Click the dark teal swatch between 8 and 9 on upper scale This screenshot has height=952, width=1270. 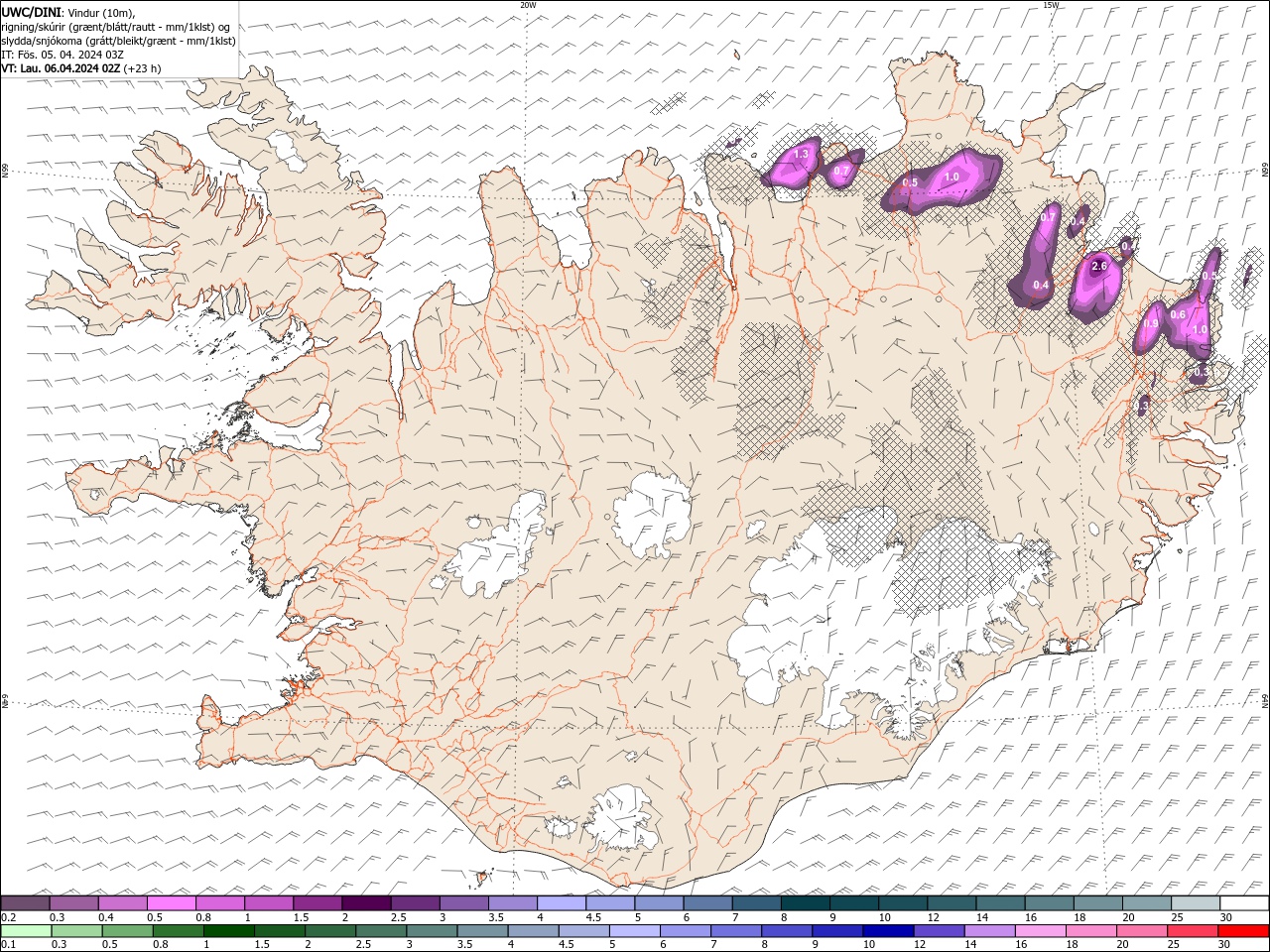click(x=806, y=903)
